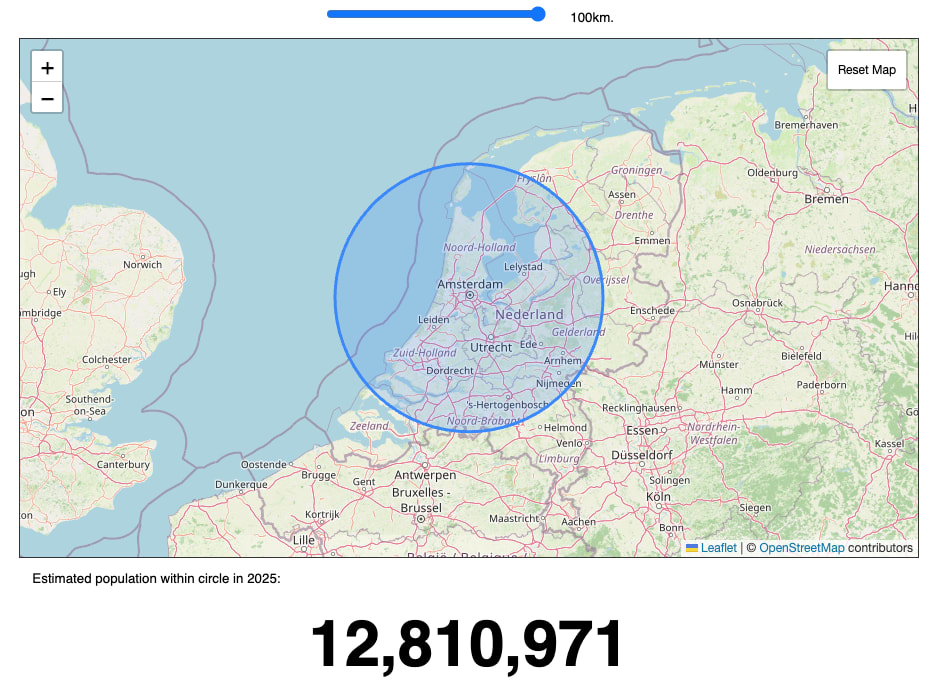Open the Leaflet attribution link
This screenshot has height=687, width=939.
click(x=719, y=547)
